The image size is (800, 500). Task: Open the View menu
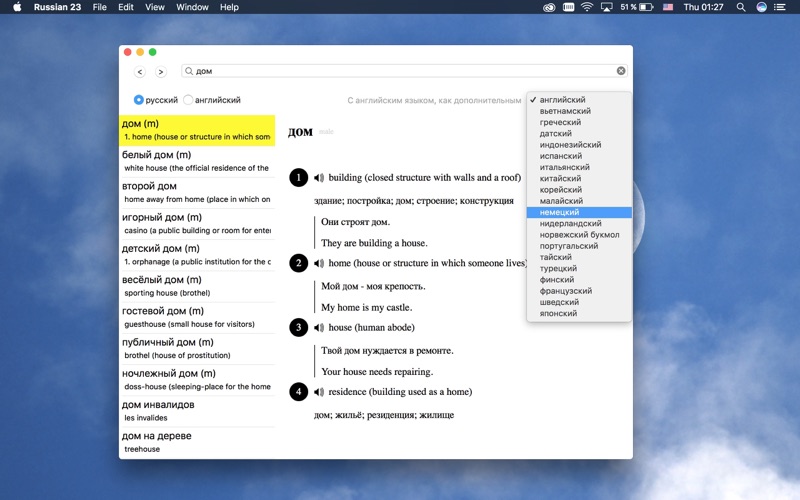tap(155, 7)
